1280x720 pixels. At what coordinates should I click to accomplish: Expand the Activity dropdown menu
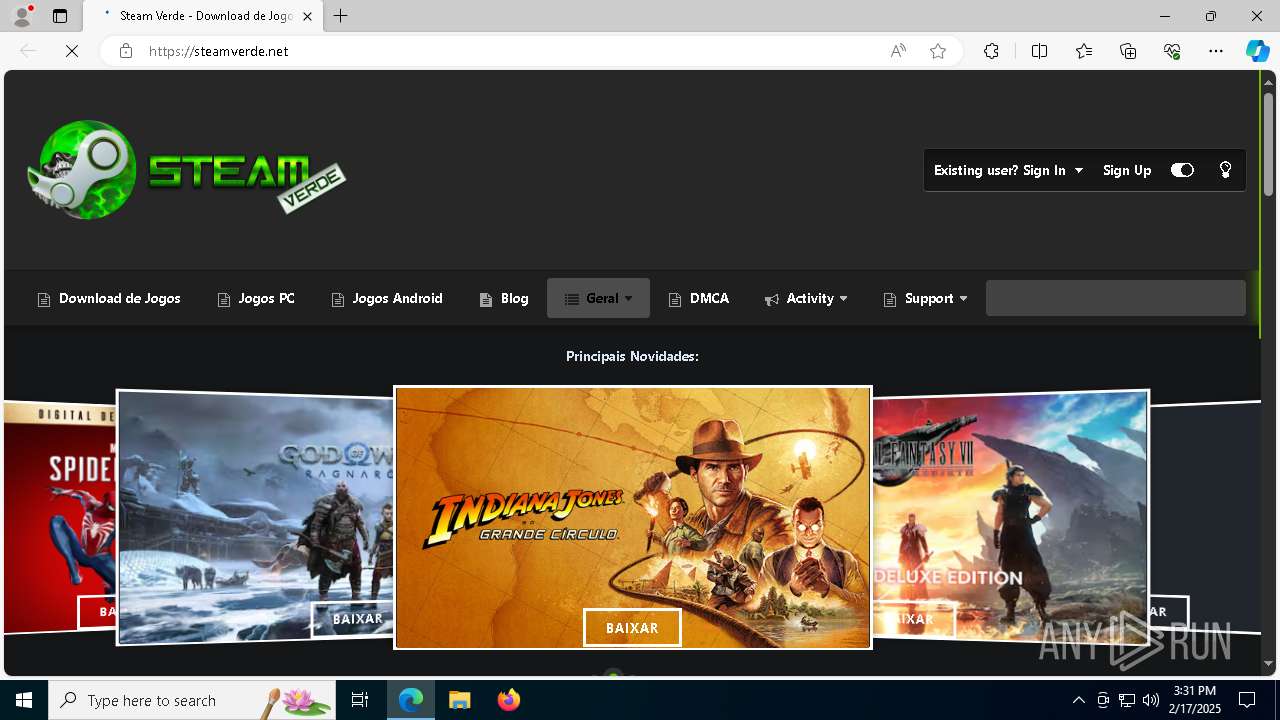point(806,298)
